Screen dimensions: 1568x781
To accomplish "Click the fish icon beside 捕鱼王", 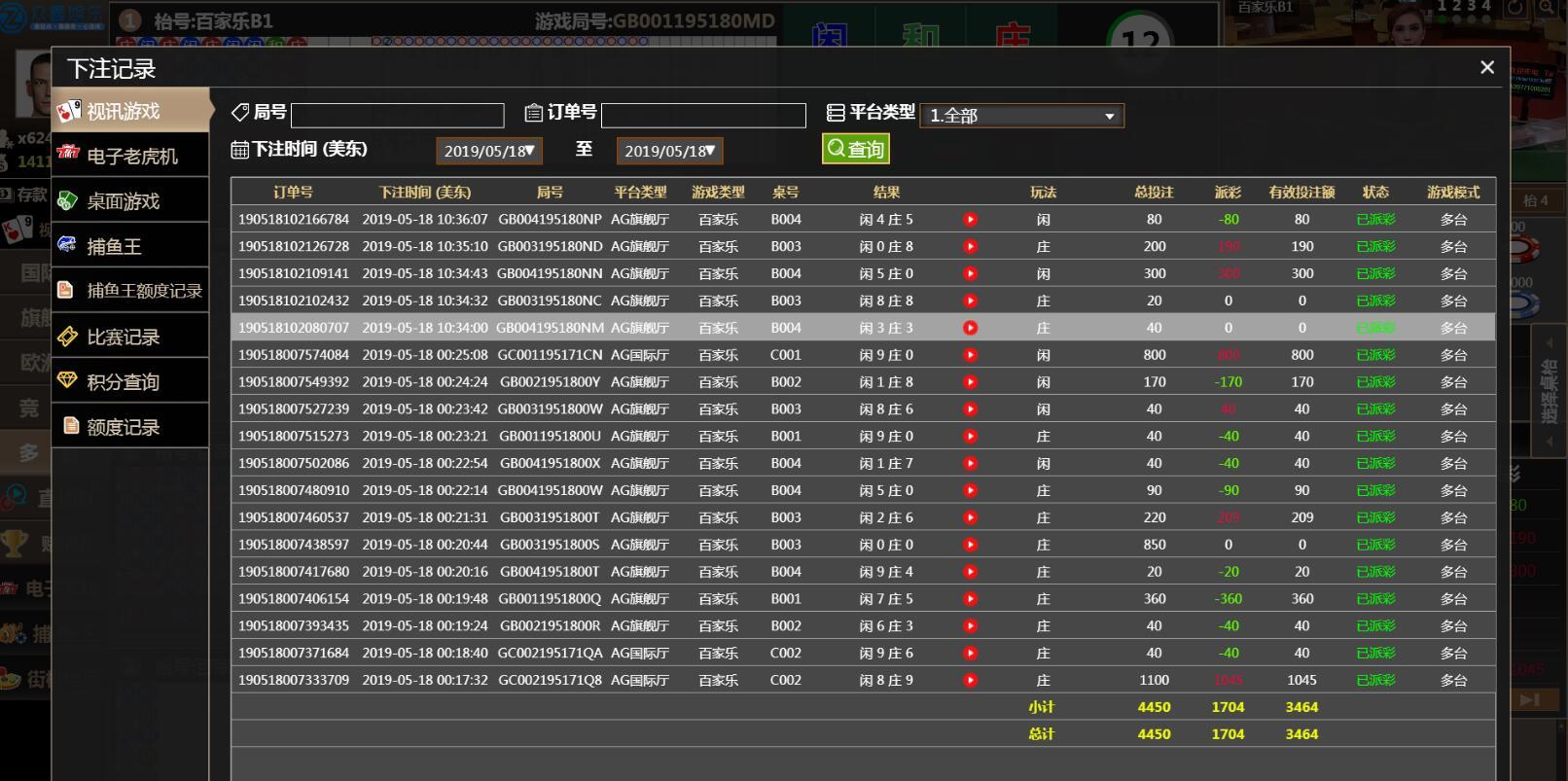I will (67, 244).
